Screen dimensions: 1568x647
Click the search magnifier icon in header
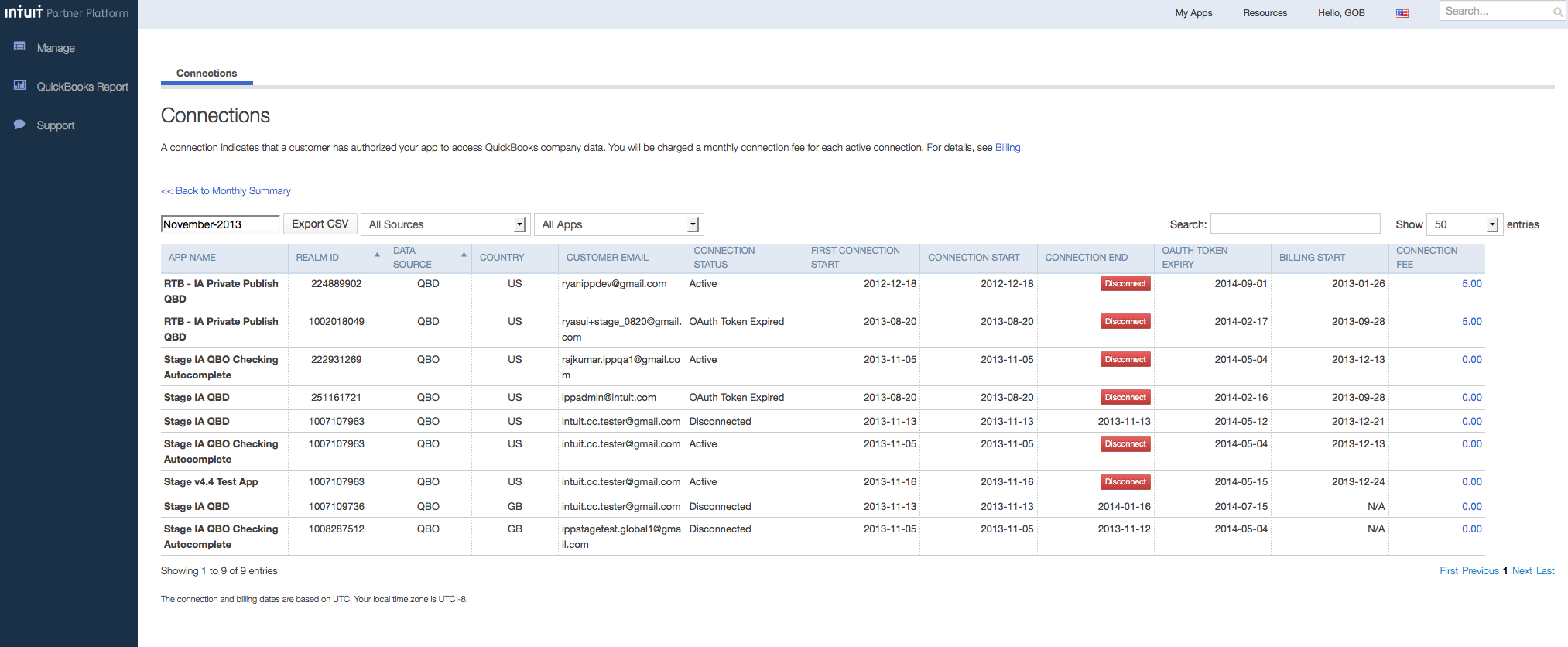[x=1558, y=12]
